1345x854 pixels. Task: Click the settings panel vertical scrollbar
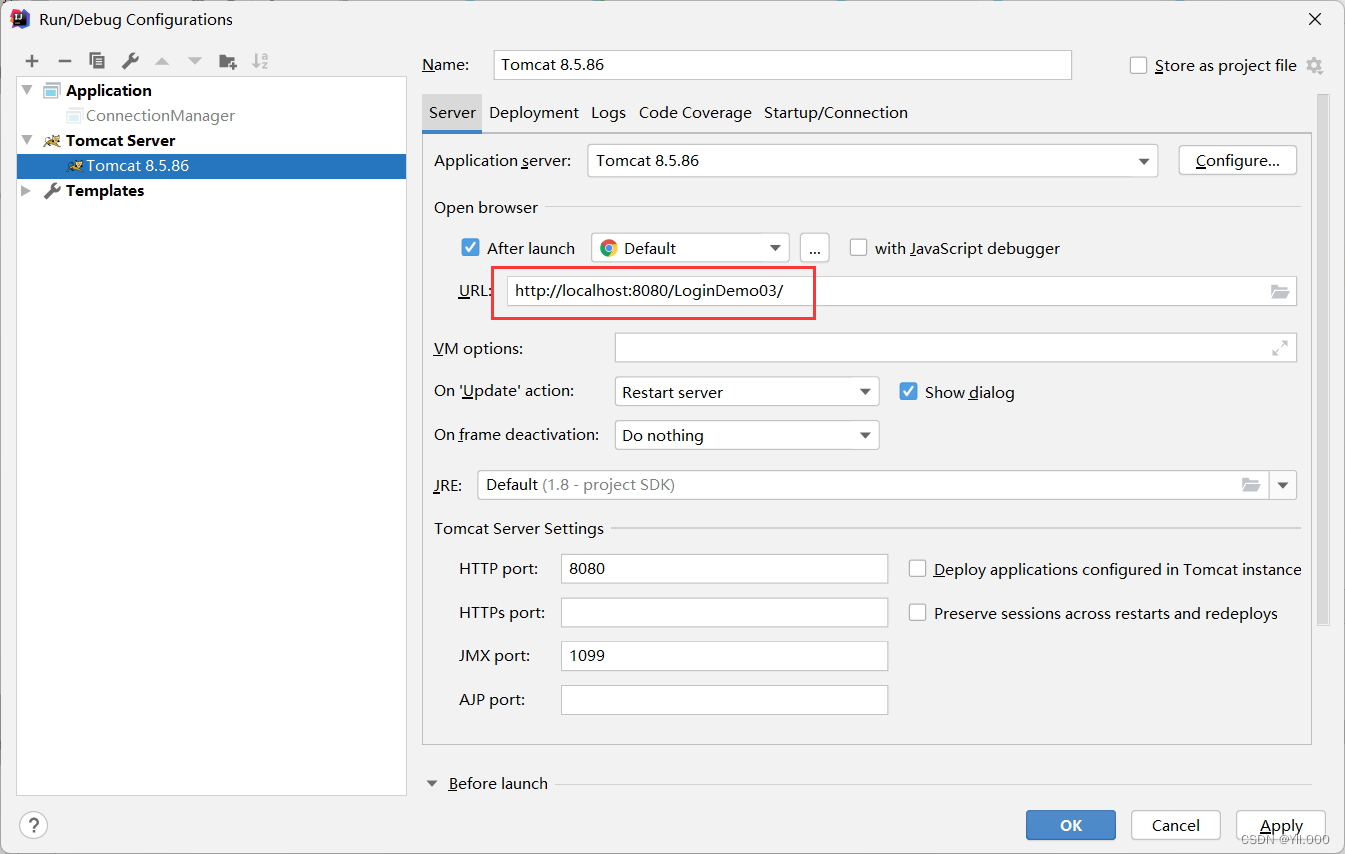pos(1323,360)
